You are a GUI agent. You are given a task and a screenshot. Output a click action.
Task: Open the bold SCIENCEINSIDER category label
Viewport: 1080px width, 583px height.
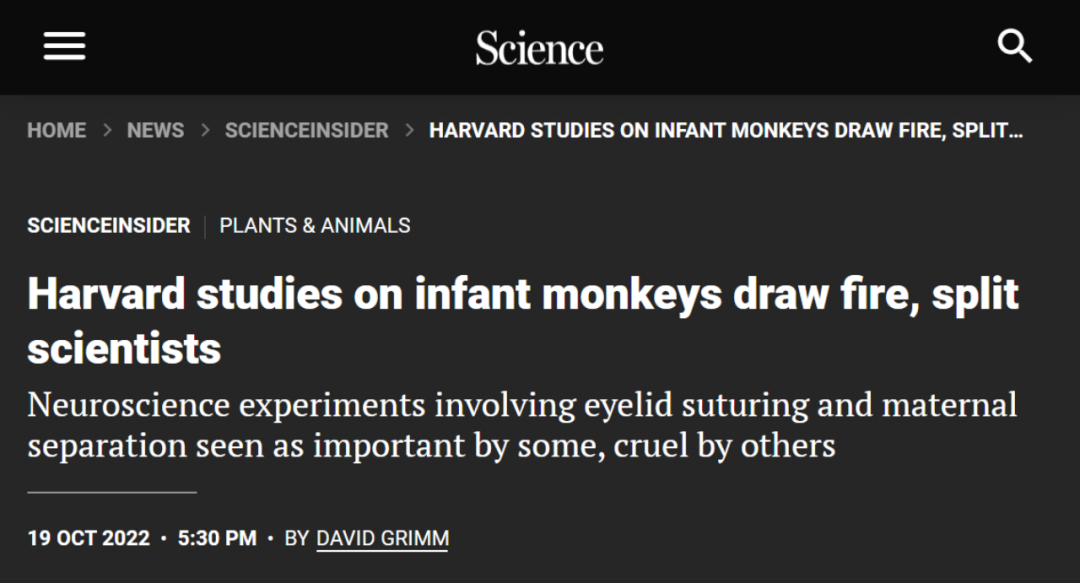109,225
